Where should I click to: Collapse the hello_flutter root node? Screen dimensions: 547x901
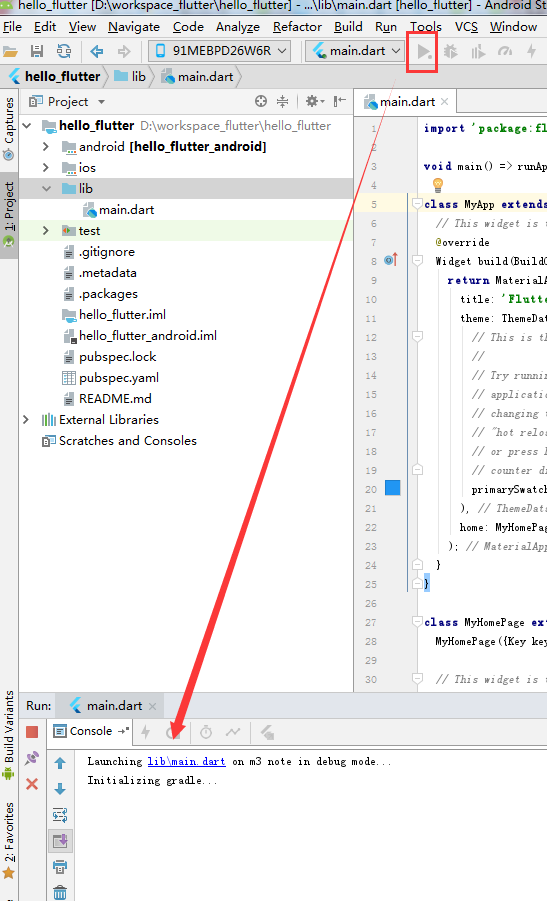click(27, 125)
